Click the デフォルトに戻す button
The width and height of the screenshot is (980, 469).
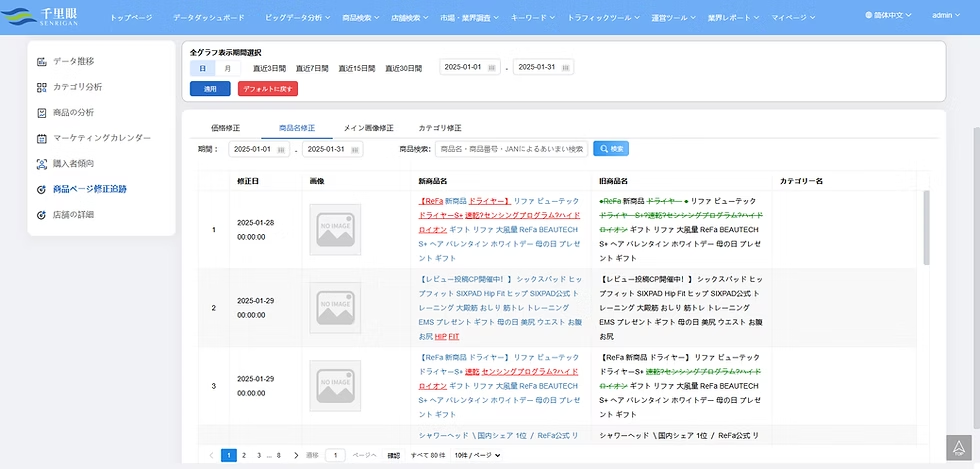268,89
